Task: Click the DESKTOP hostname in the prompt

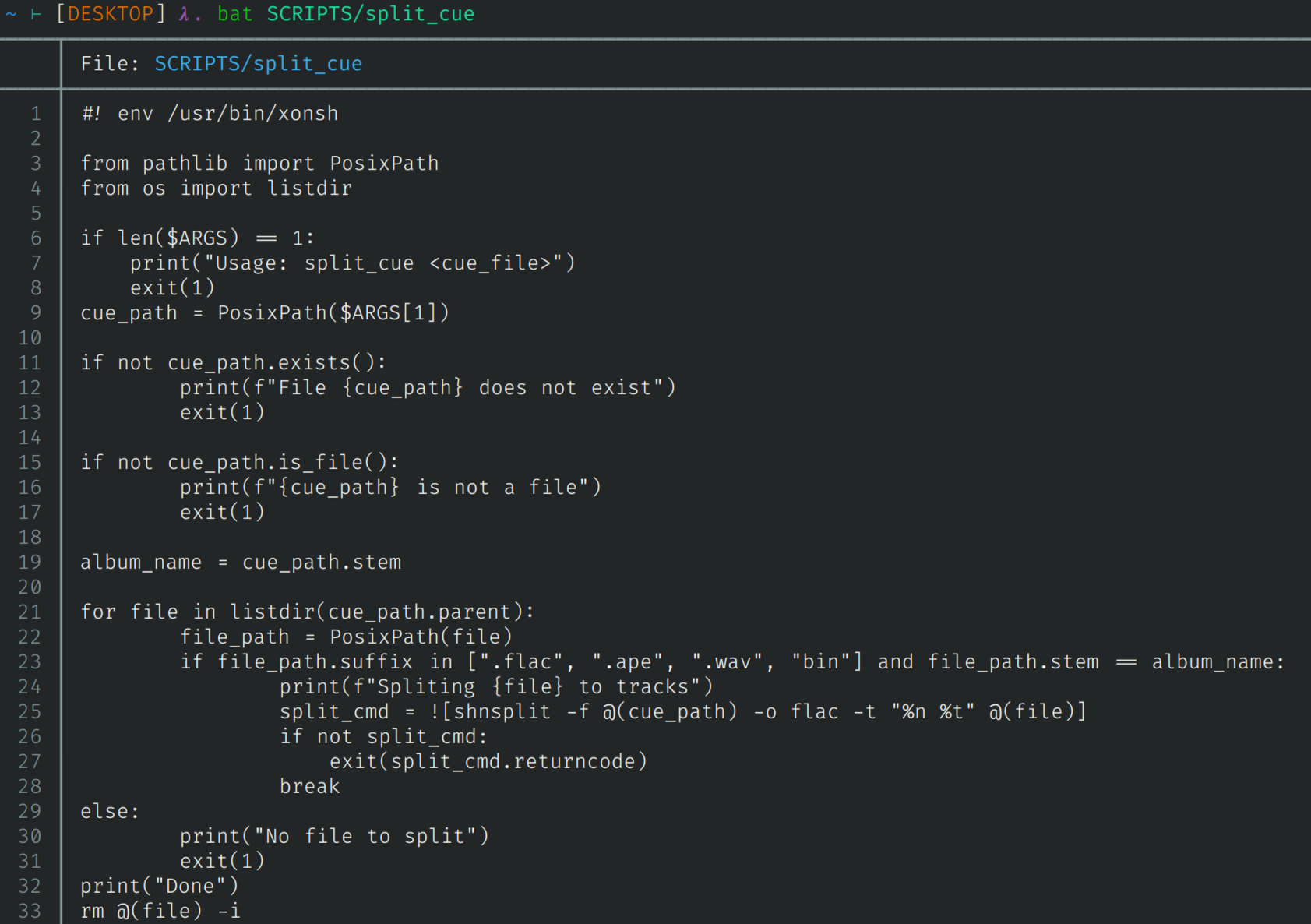Action: click(111, 14)
